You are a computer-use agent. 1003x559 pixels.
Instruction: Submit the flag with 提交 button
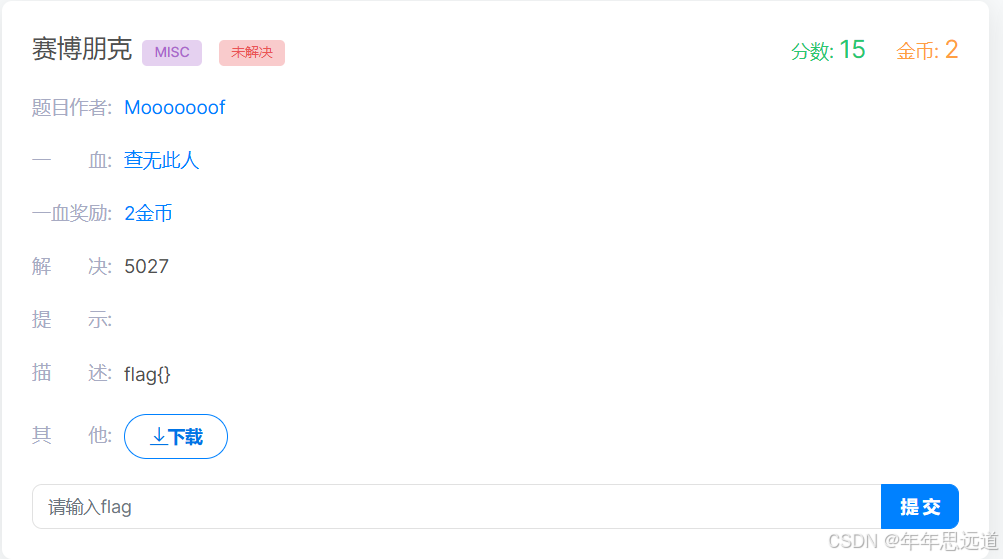(x=919, y=507)
